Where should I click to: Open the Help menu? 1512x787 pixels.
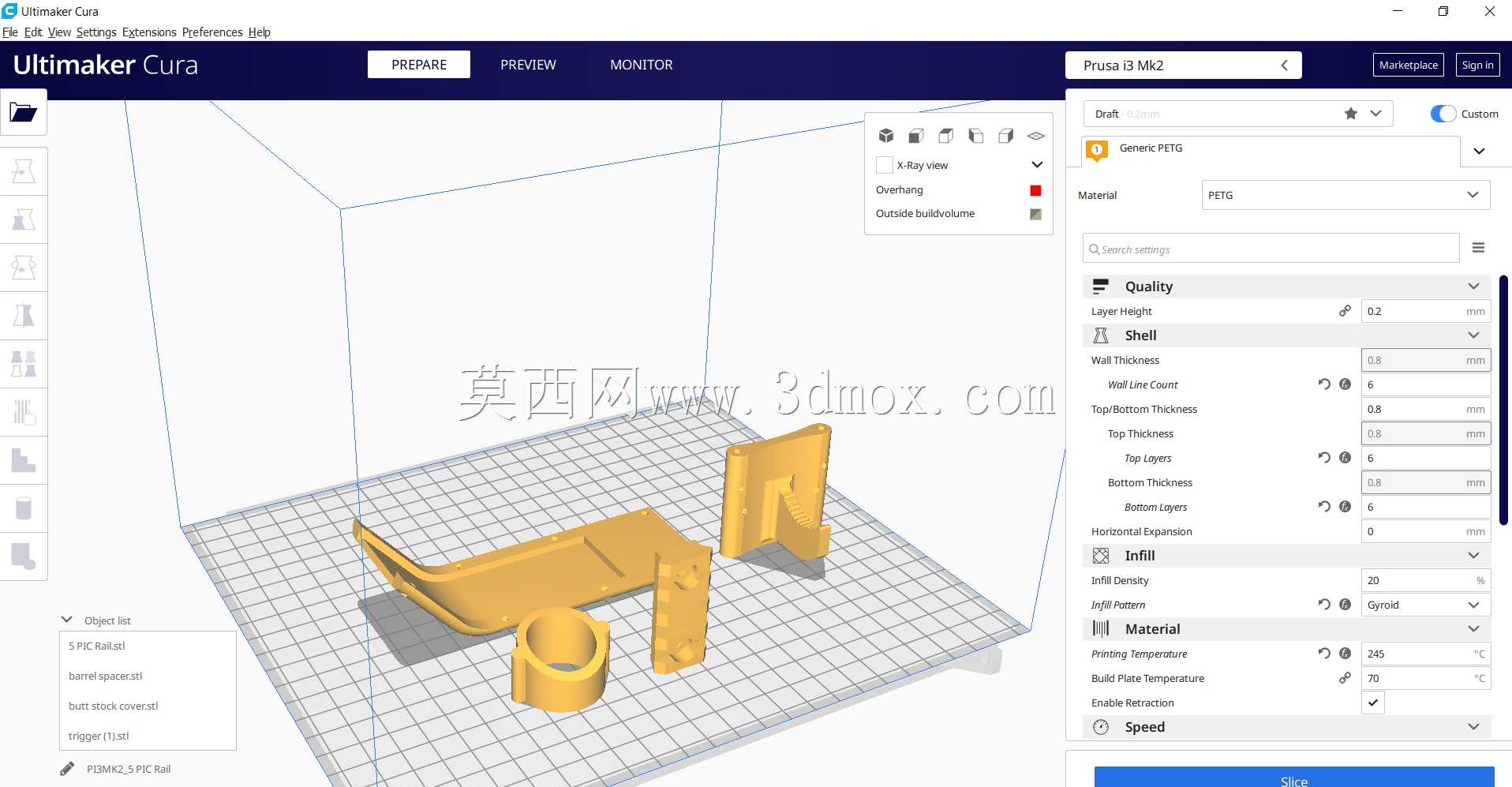(x=260, y=32)
